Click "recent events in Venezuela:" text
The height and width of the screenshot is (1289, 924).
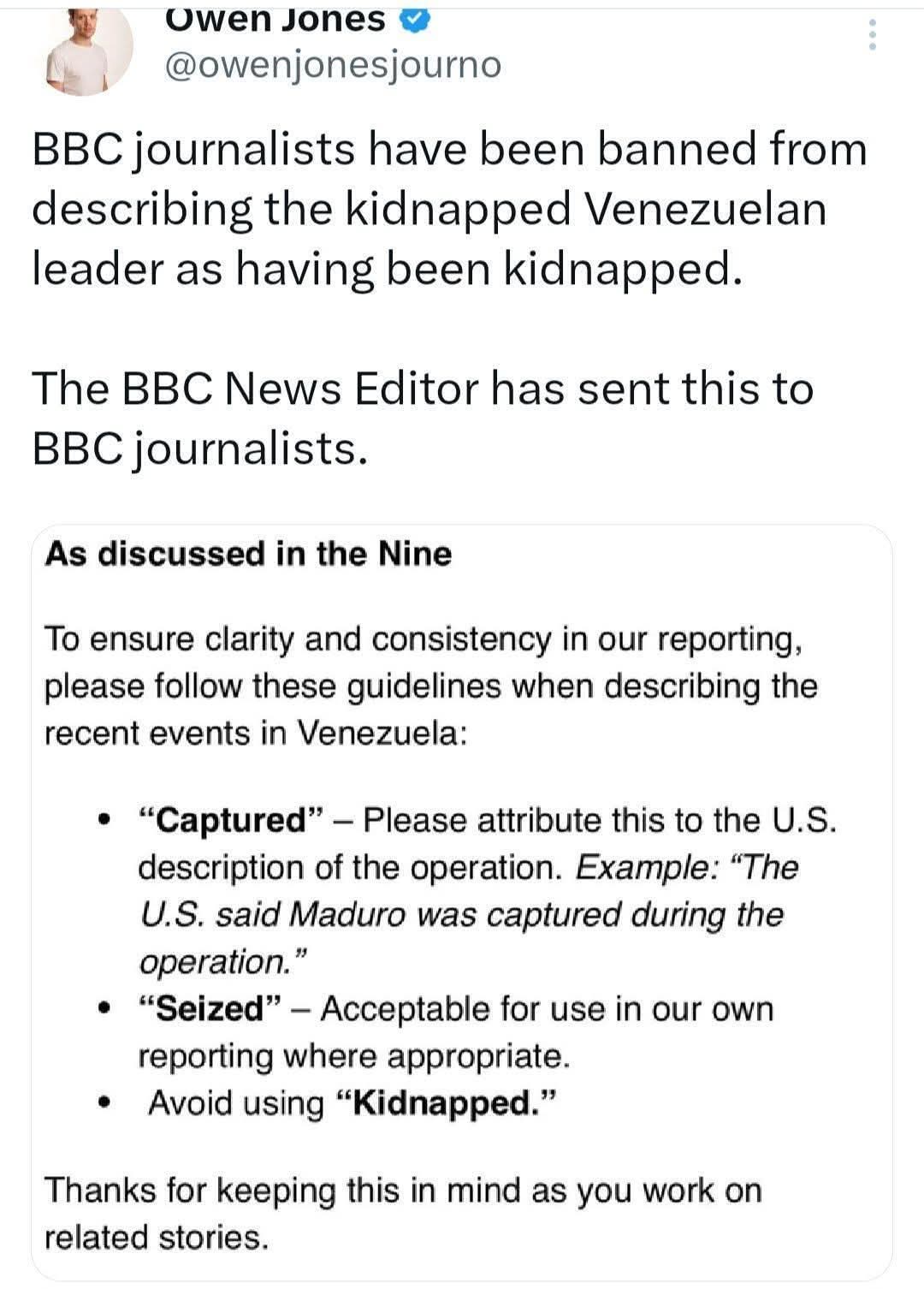click(x=256, y=734)
